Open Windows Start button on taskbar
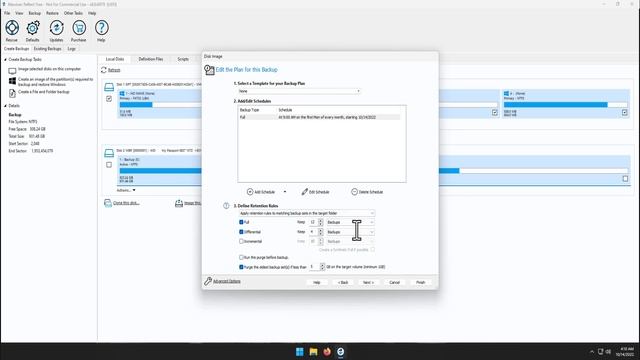Viewport: 640px width, 360px height. click(x=300, y=351)
